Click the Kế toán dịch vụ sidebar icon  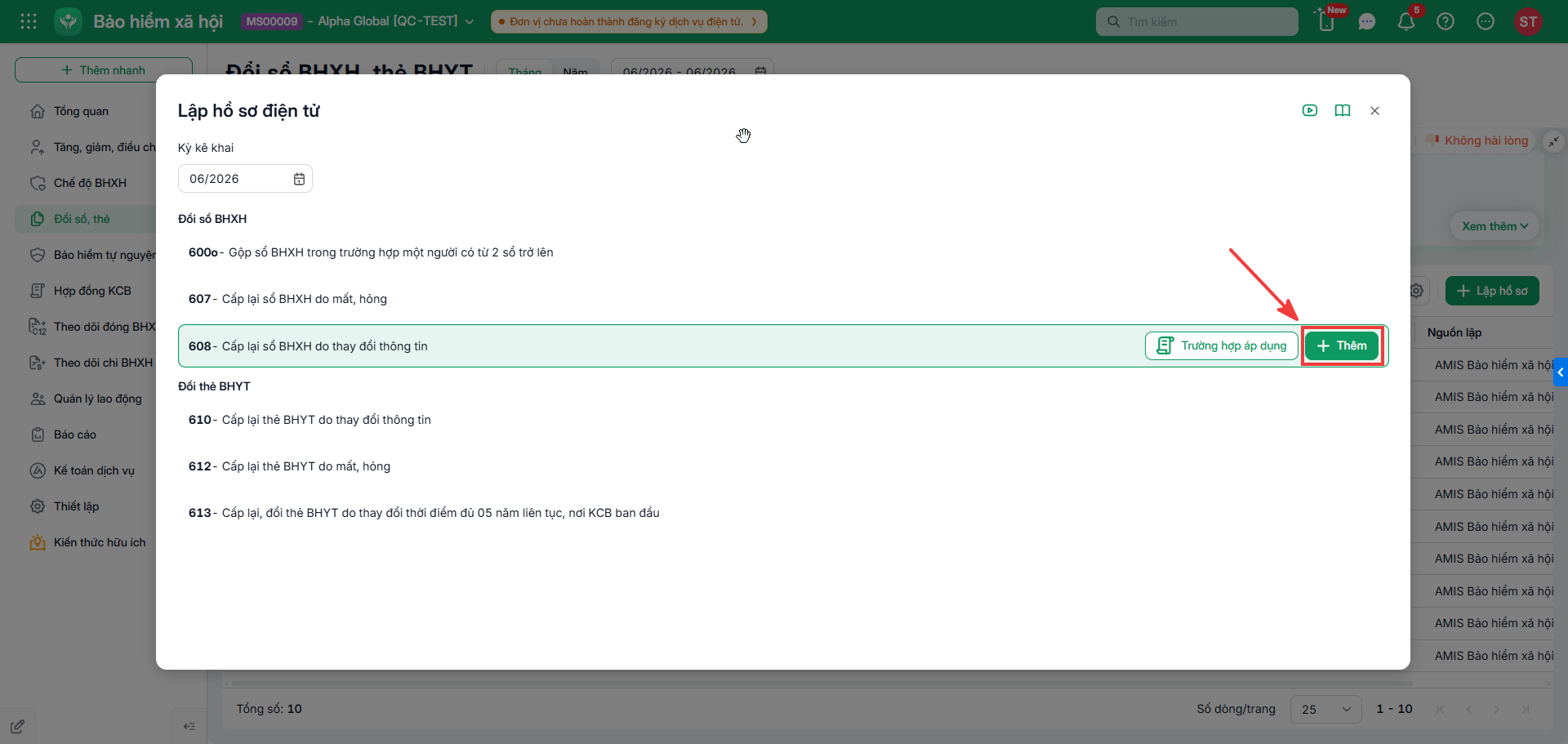[38, 470]
